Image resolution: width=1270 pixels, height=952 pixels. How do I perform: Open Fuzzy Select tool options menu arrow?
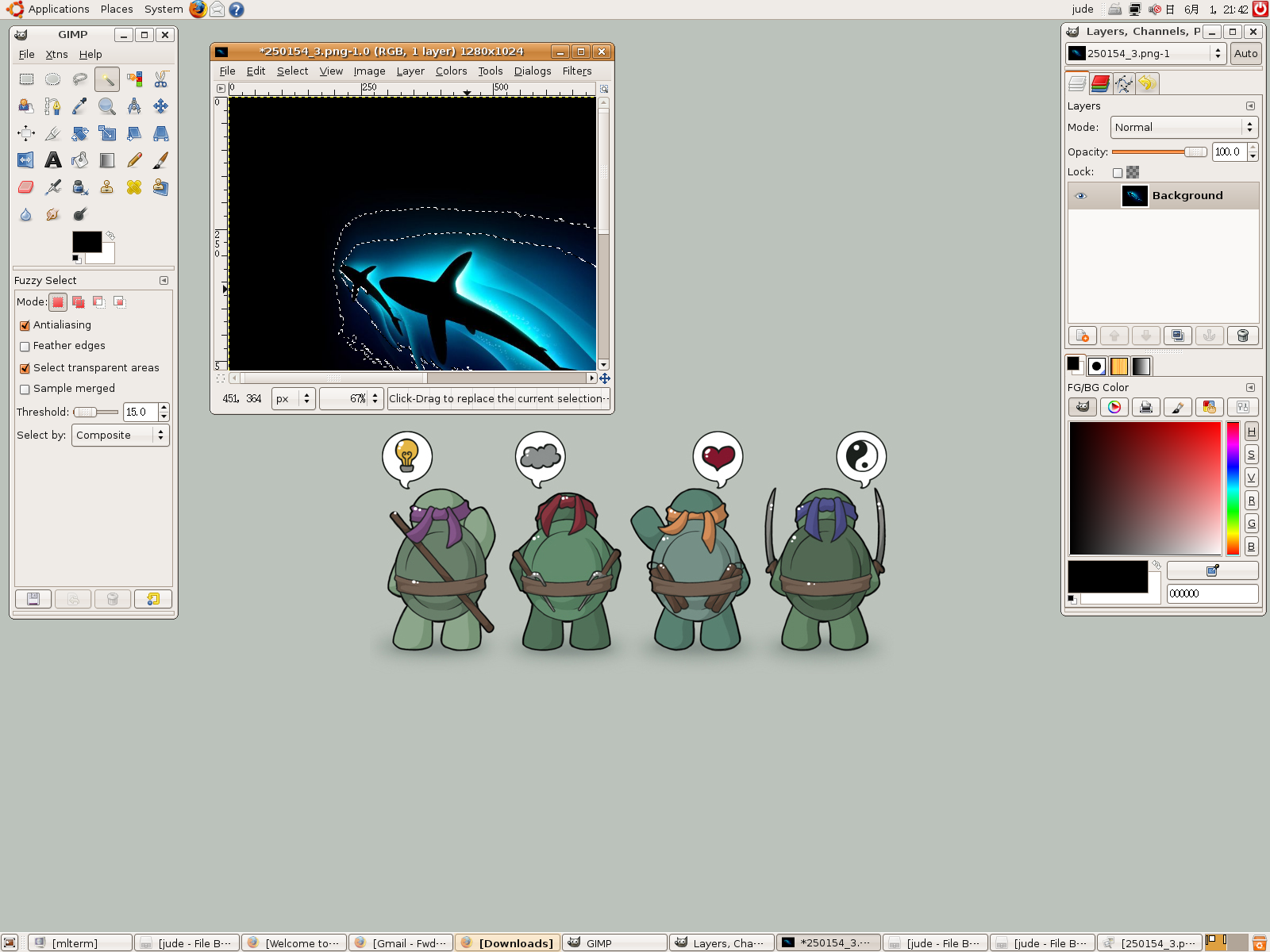click(x=164, y=281)
